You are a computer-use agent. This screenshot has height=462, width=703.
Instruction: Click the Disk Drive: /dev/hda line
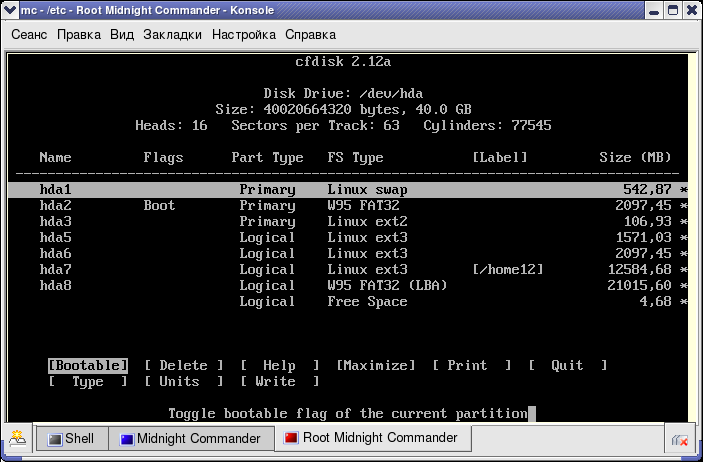click(343, 94)
